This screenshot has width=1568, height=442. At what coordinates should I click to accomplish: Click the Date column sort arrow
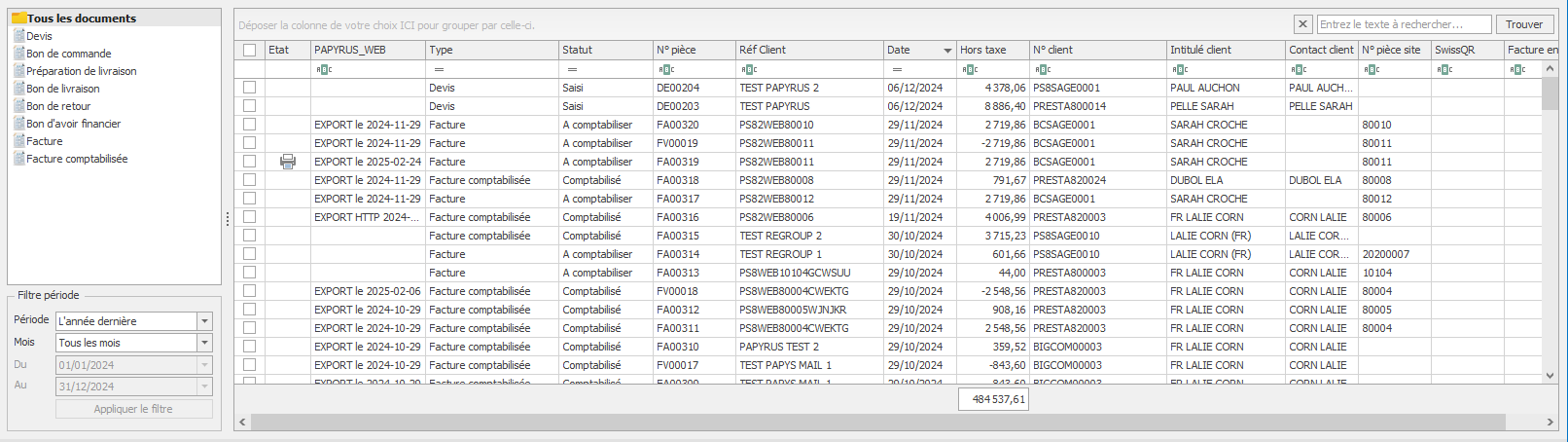point(946,51)
